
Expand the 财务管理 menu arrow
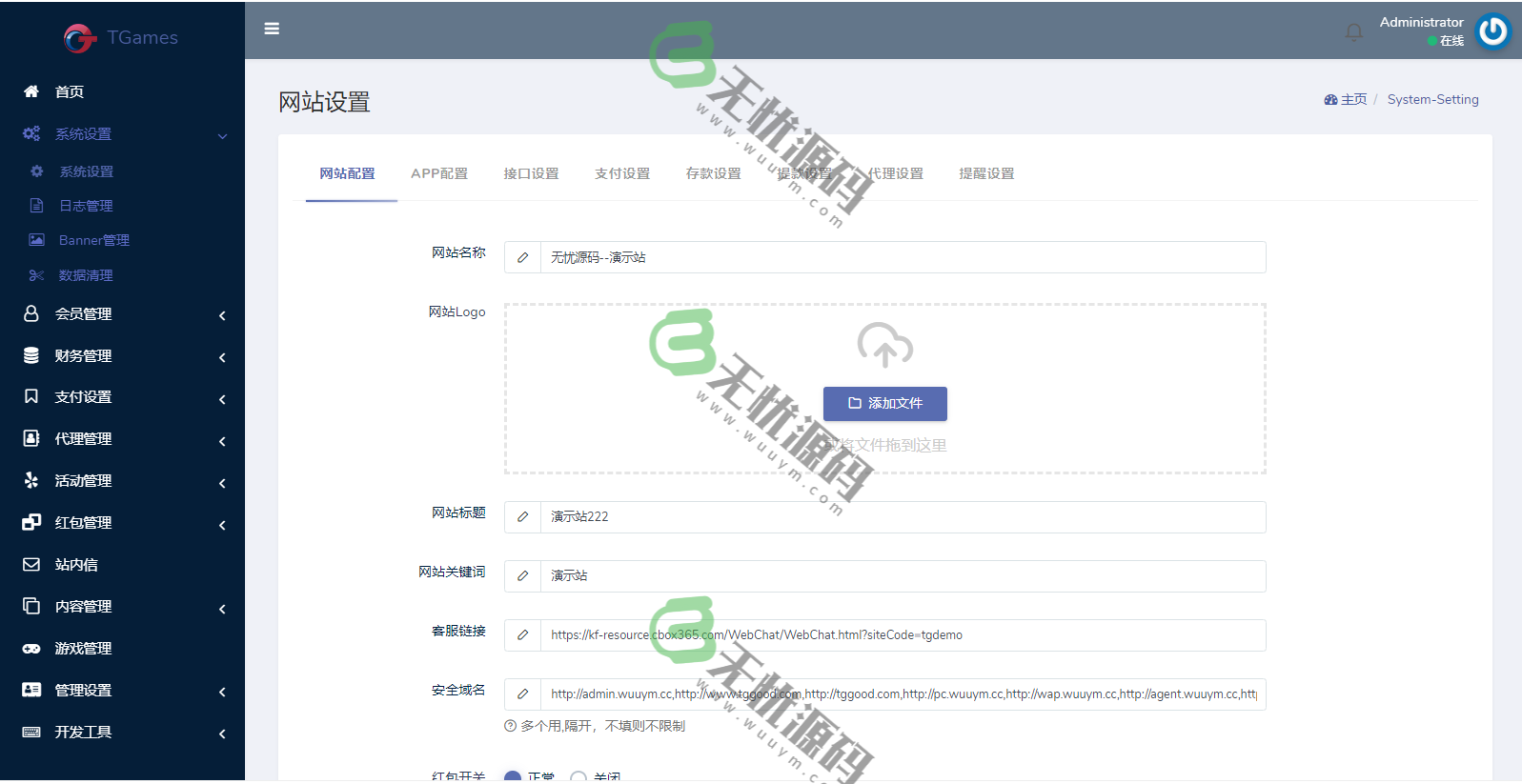(222, 357)
